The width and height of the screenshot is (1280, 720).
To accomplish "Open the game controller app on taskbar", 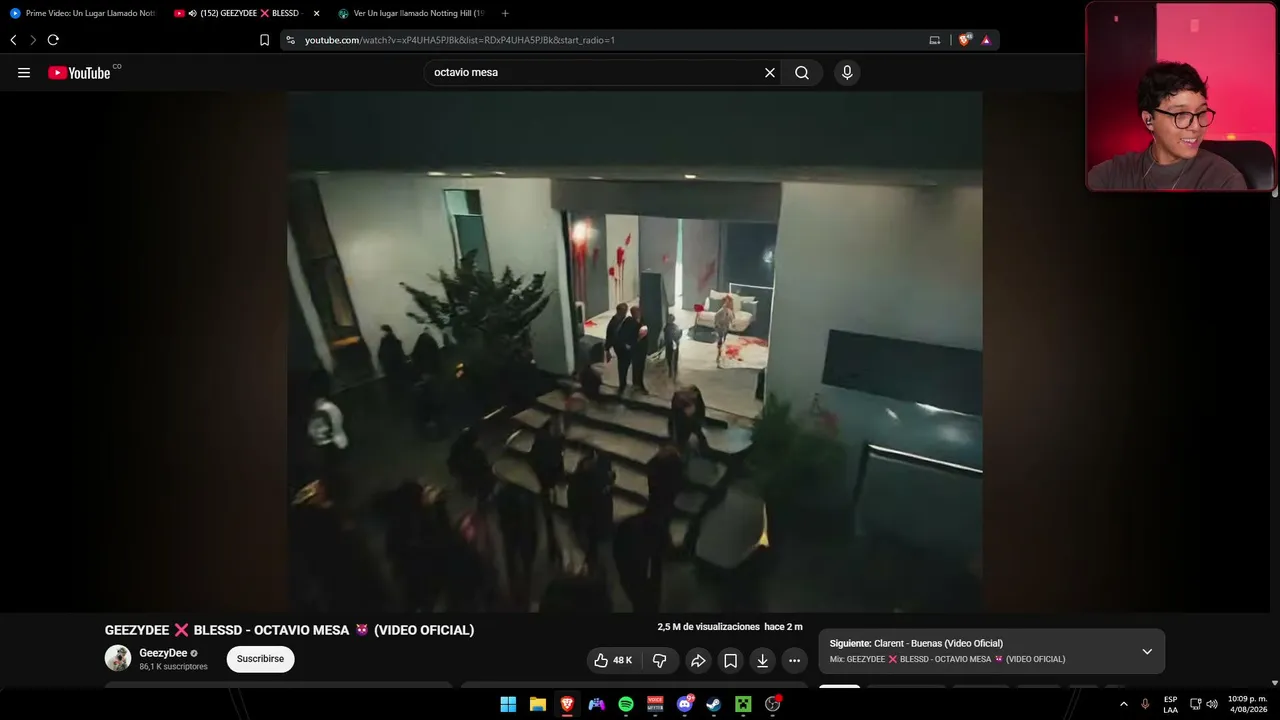I will pos(596,704).
